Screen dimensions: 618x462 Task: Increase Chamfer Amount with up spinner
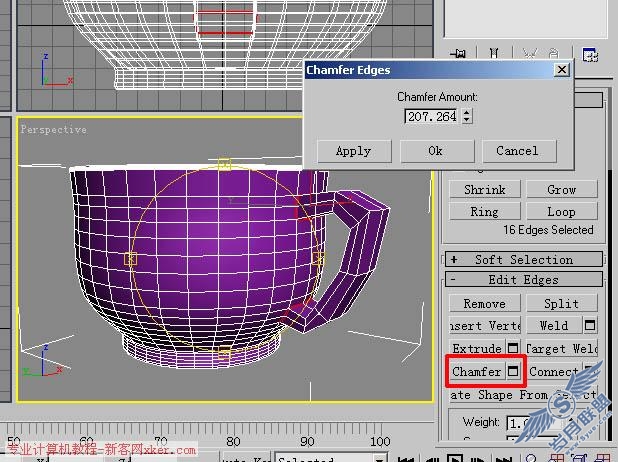467,113
